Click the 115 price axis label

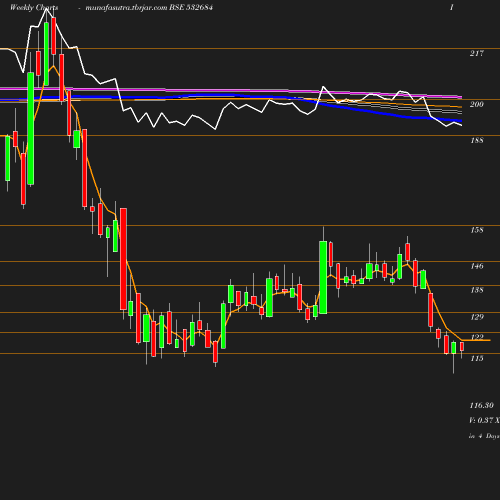point(477,358)
